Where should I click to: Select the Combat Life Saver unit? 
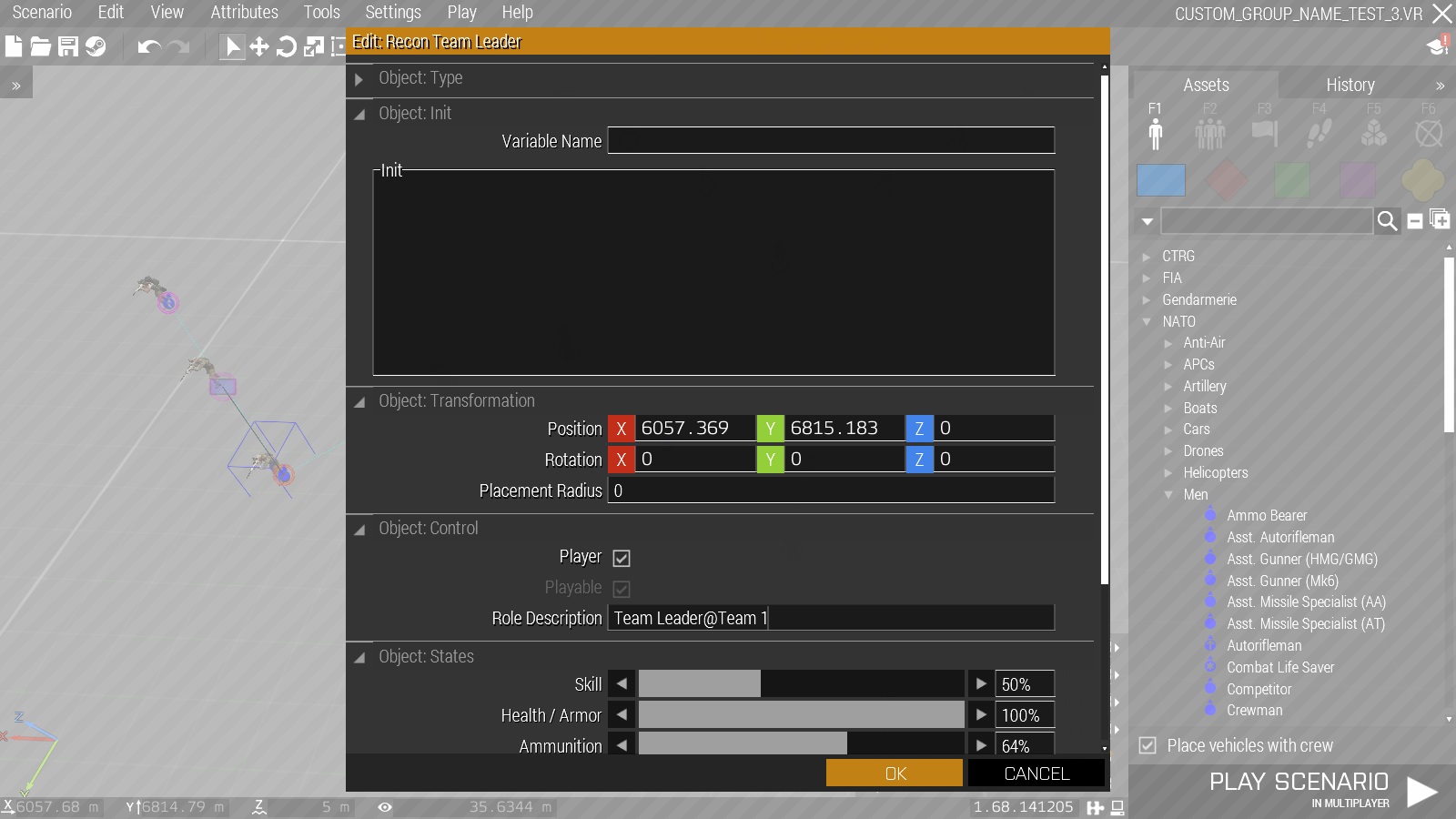pyautogui.click(x=1279, y=667)
